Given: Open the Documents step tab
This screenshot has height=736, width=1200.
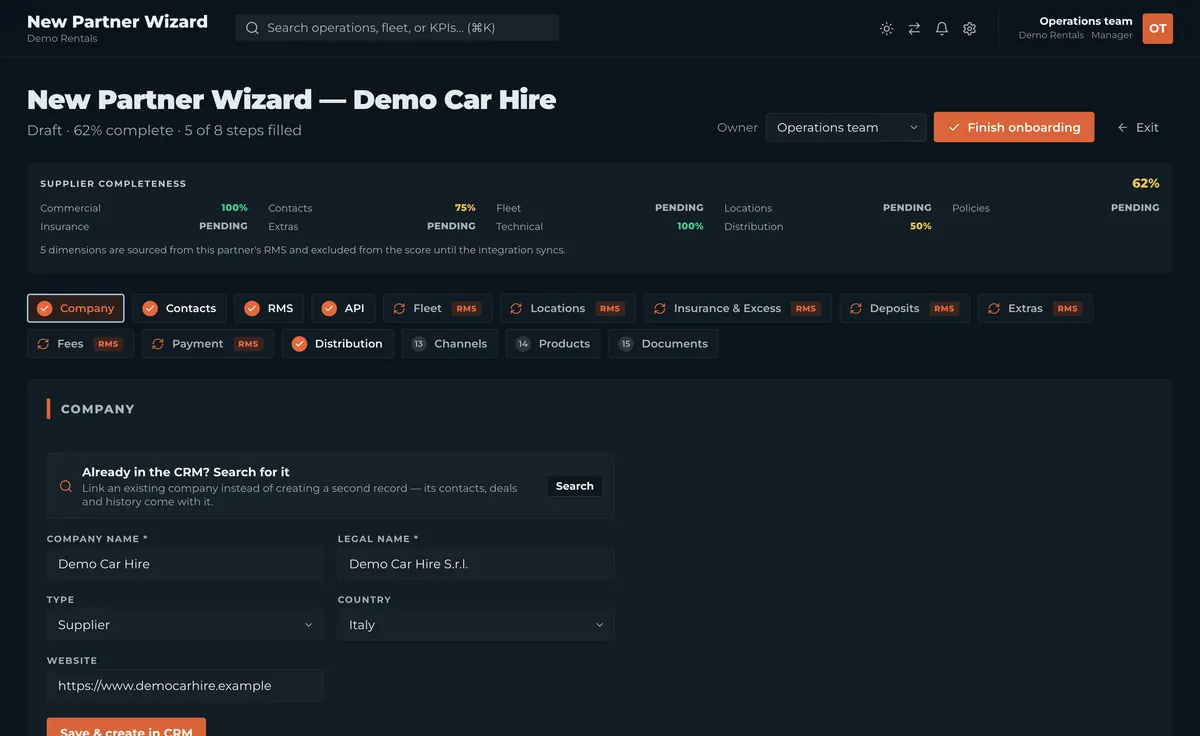Looking at the screenshot, I should coord(663,343).
